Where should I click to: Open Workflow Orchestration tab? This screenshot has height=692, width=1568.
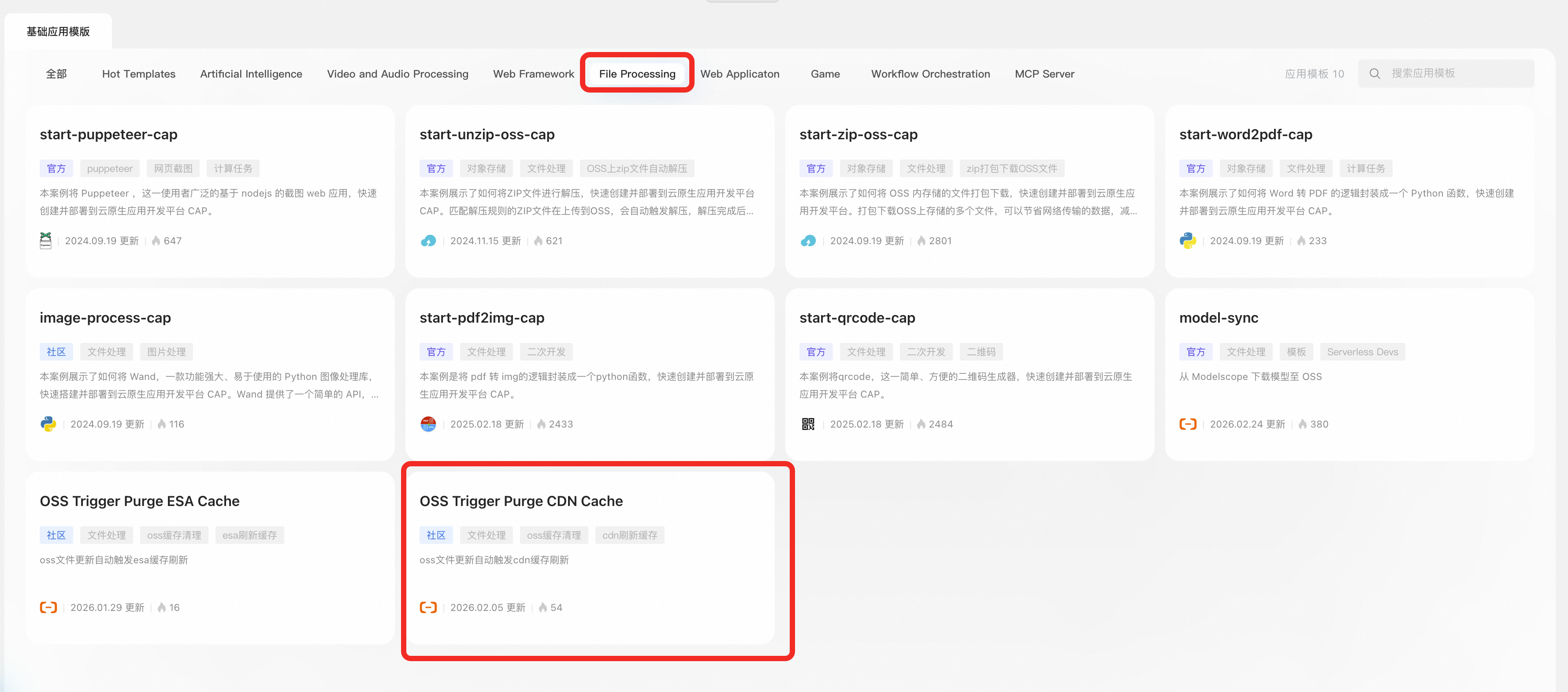click(930, 74)
